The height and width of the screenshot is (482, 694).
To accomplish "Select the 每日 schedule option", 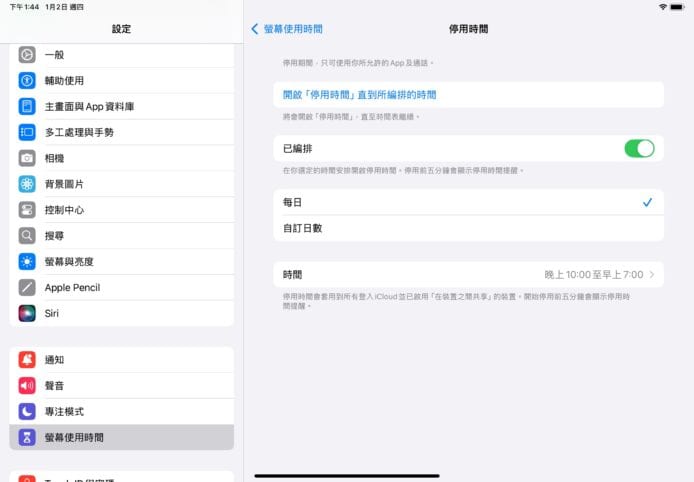I will click(468, 202).
